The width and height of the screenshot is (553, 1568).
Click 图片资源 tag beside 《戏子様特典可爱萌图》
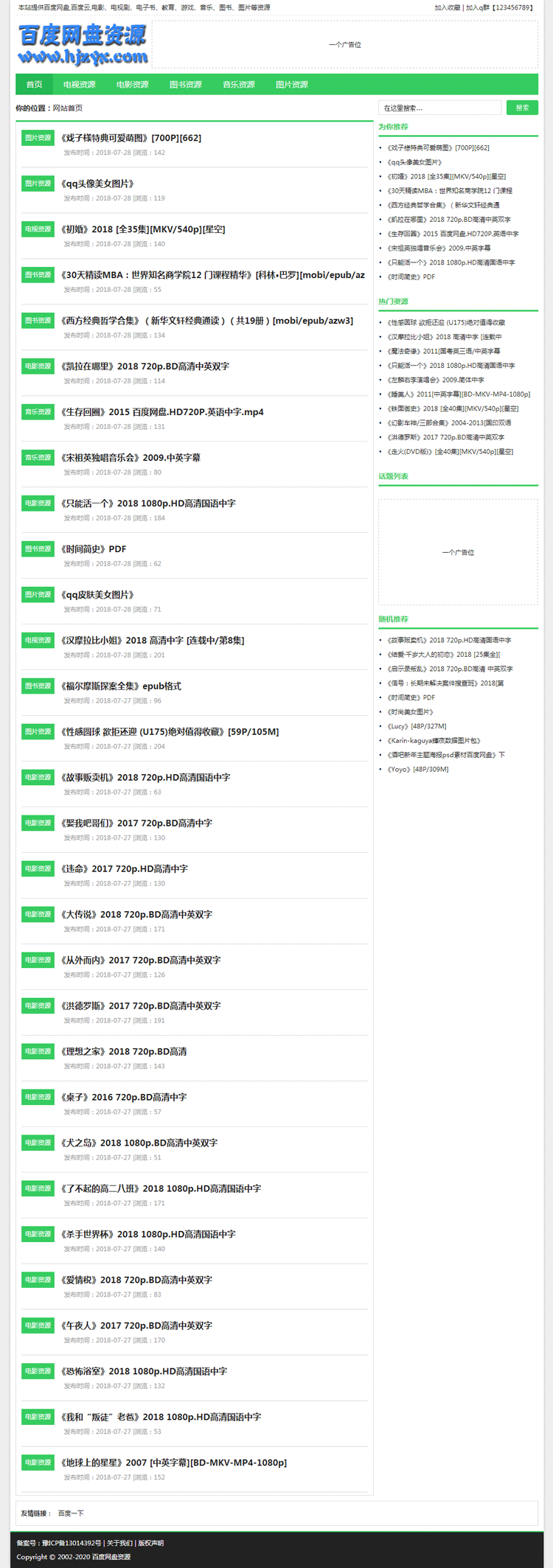pos(38,138)
